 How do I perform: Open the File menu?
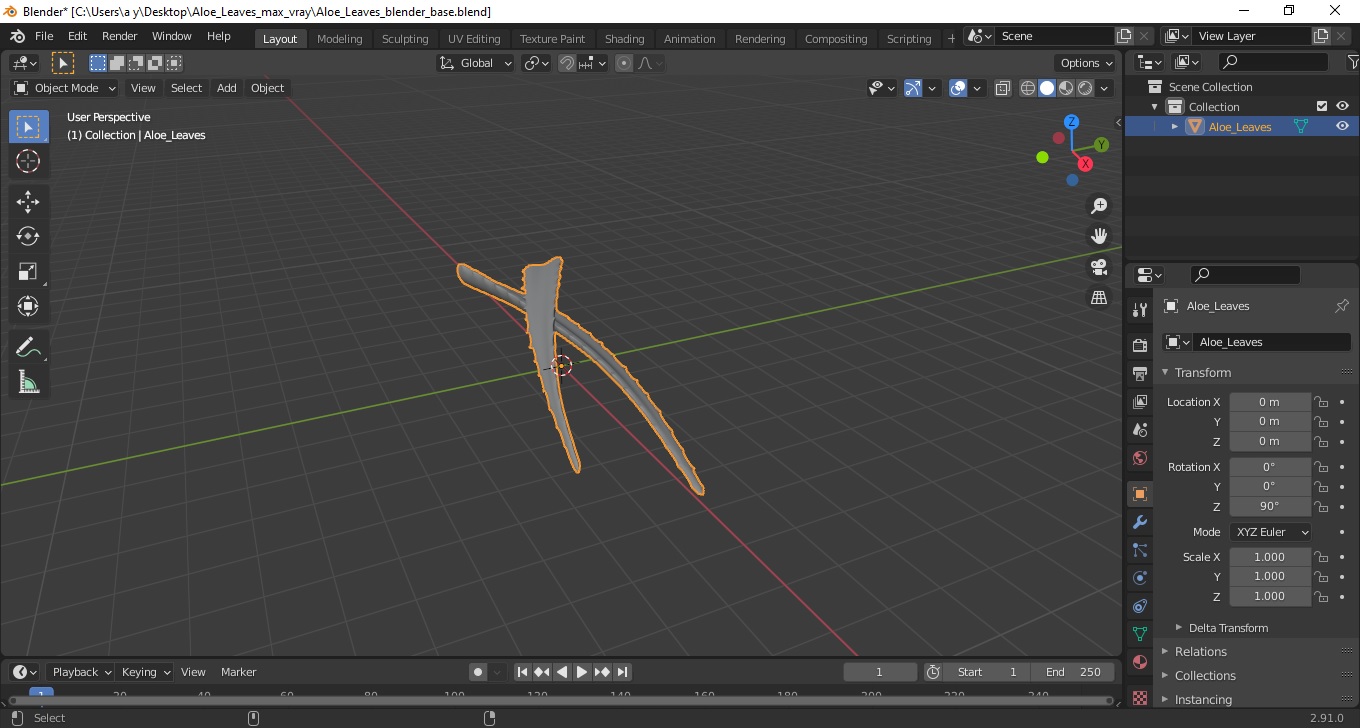click(44, 36)
